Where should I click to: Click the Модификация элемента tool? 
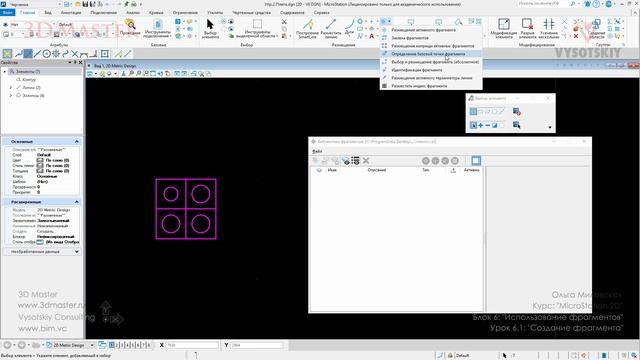click(504, 29)
